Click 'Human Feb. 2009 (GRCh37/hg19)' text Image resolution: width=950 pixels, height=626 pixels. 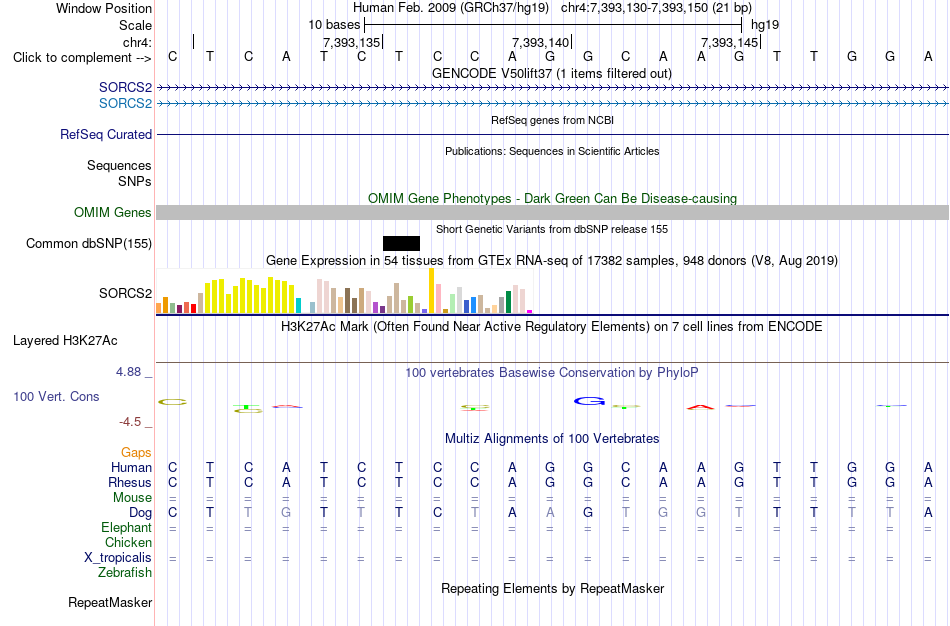(x=451, y=8)
